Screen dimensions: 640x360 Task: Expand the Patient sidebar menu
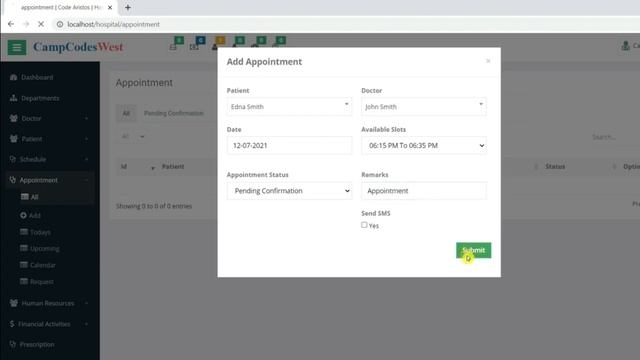49,139
